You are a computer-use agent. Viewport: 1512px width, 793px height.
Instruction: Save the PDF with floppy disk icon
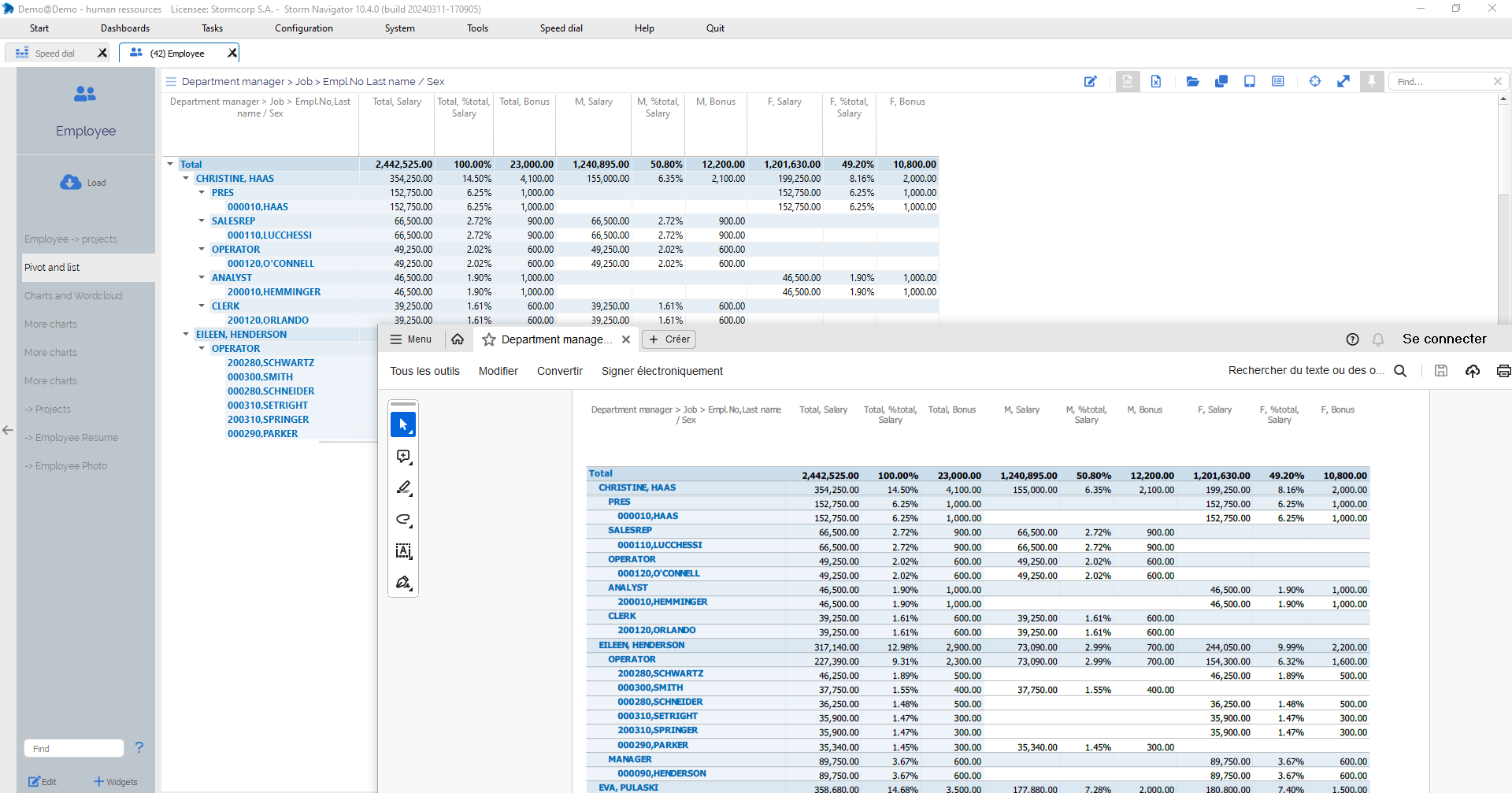pyautogui.click(x=1441, y=371)
